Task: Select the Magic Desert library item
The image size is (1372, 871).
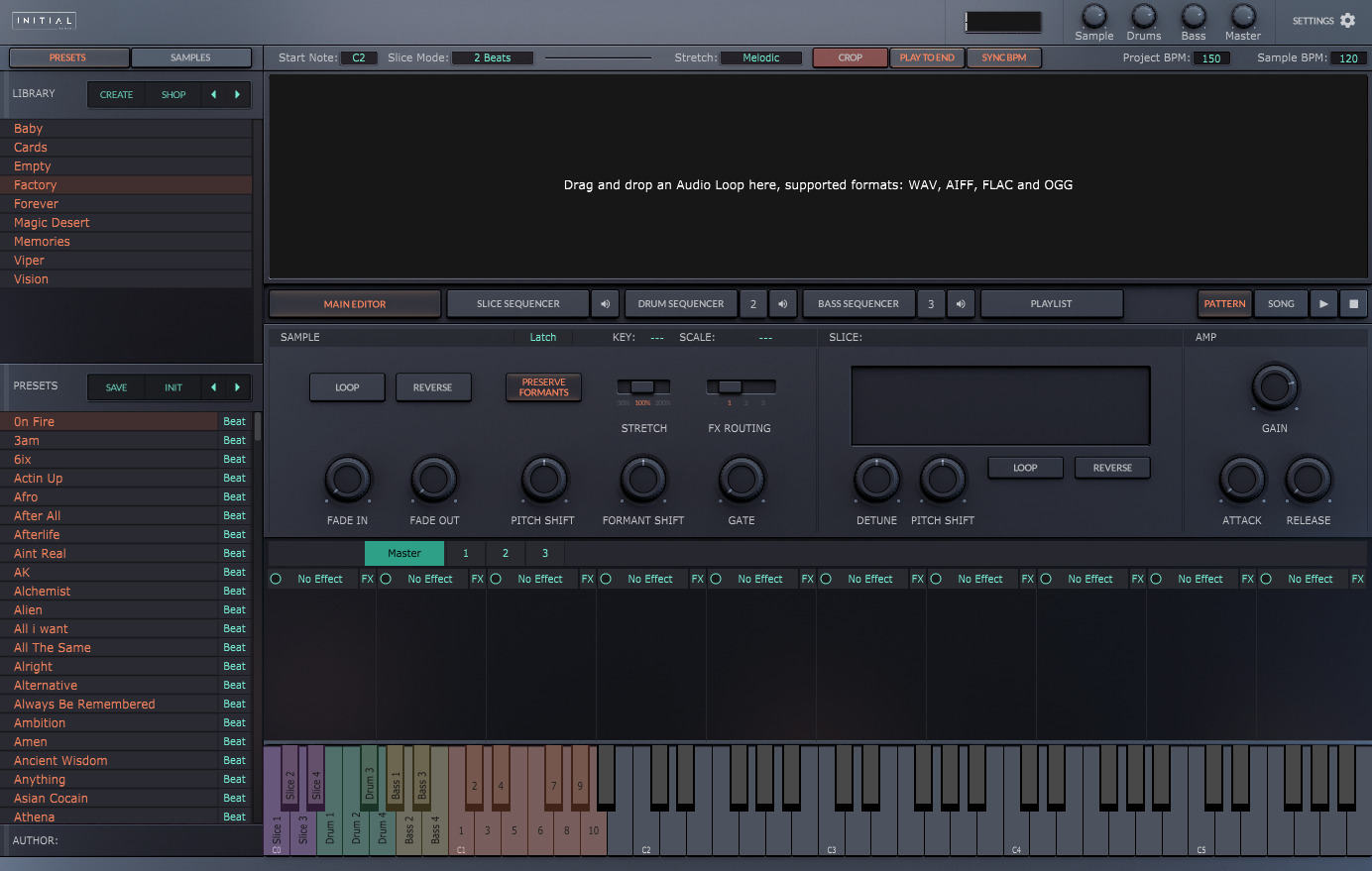Action: [x=52, y=223]
